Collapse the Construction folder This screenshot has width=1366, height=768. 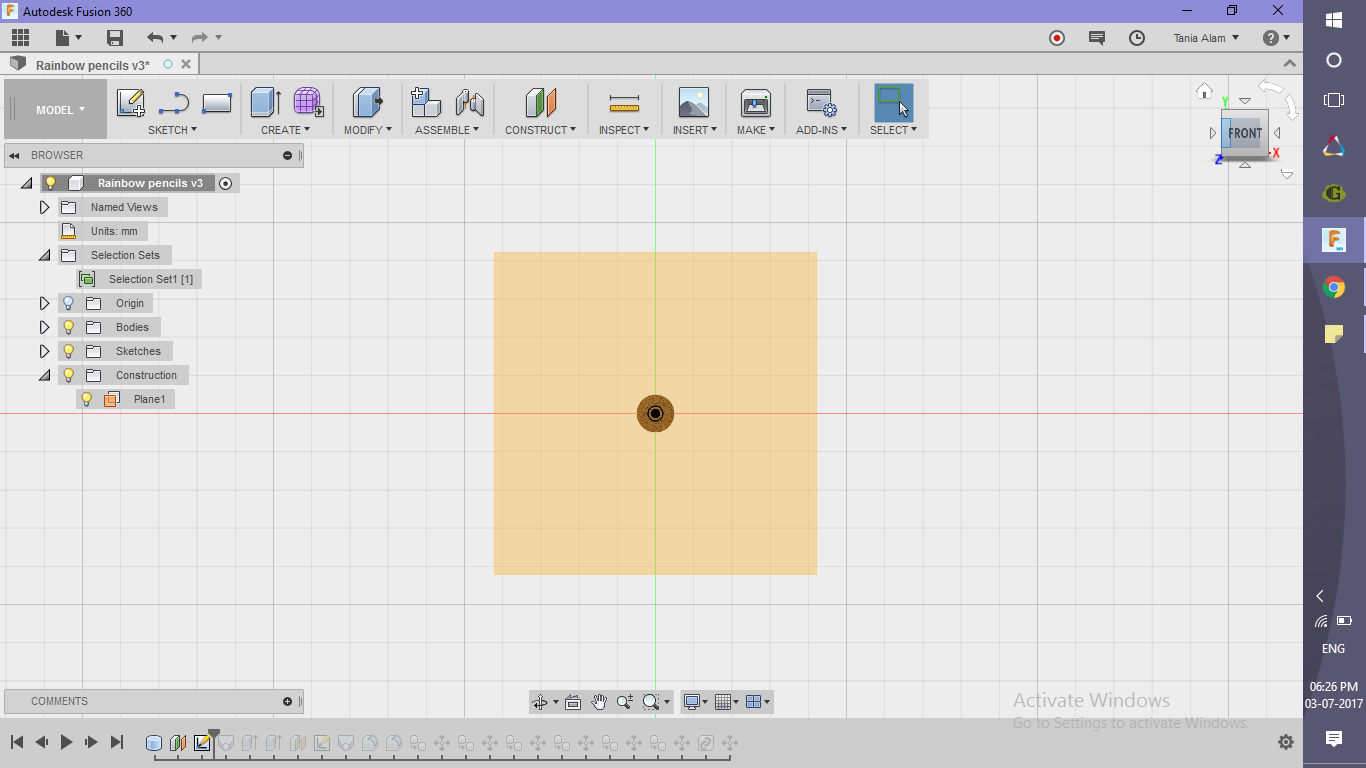click(x=44, y=375)
